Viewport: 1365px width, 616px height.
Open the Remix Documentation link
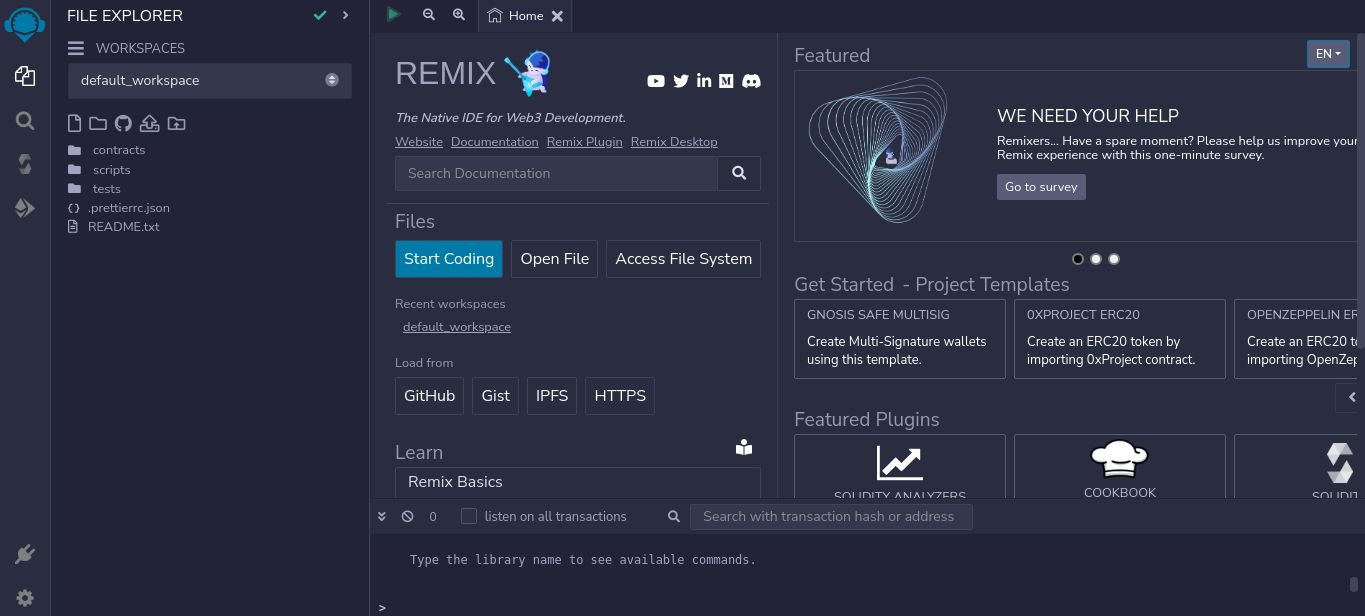pyautogui.click(x=494, y=141)
